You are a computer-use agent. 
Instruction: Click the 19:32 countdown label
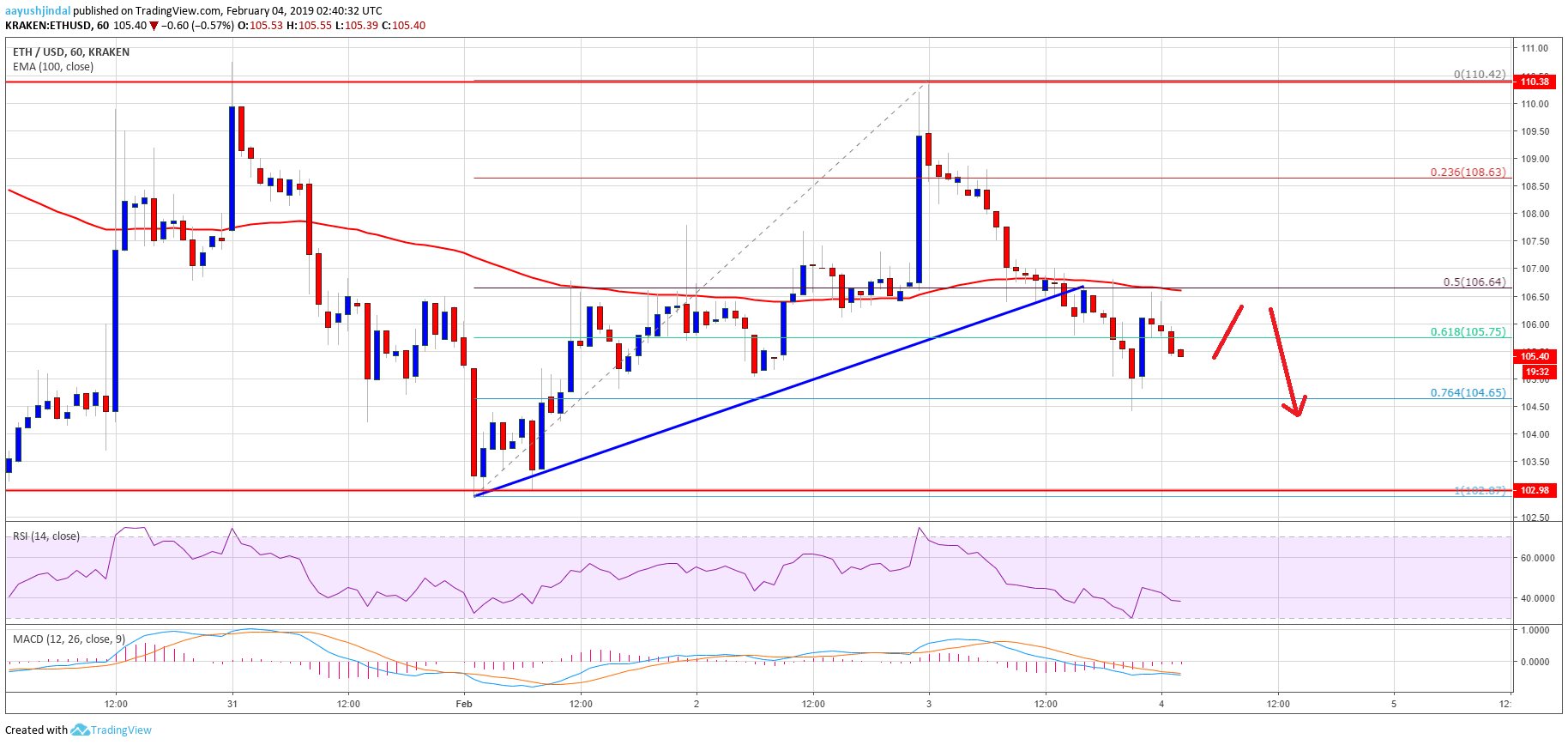coord(1537,372)
